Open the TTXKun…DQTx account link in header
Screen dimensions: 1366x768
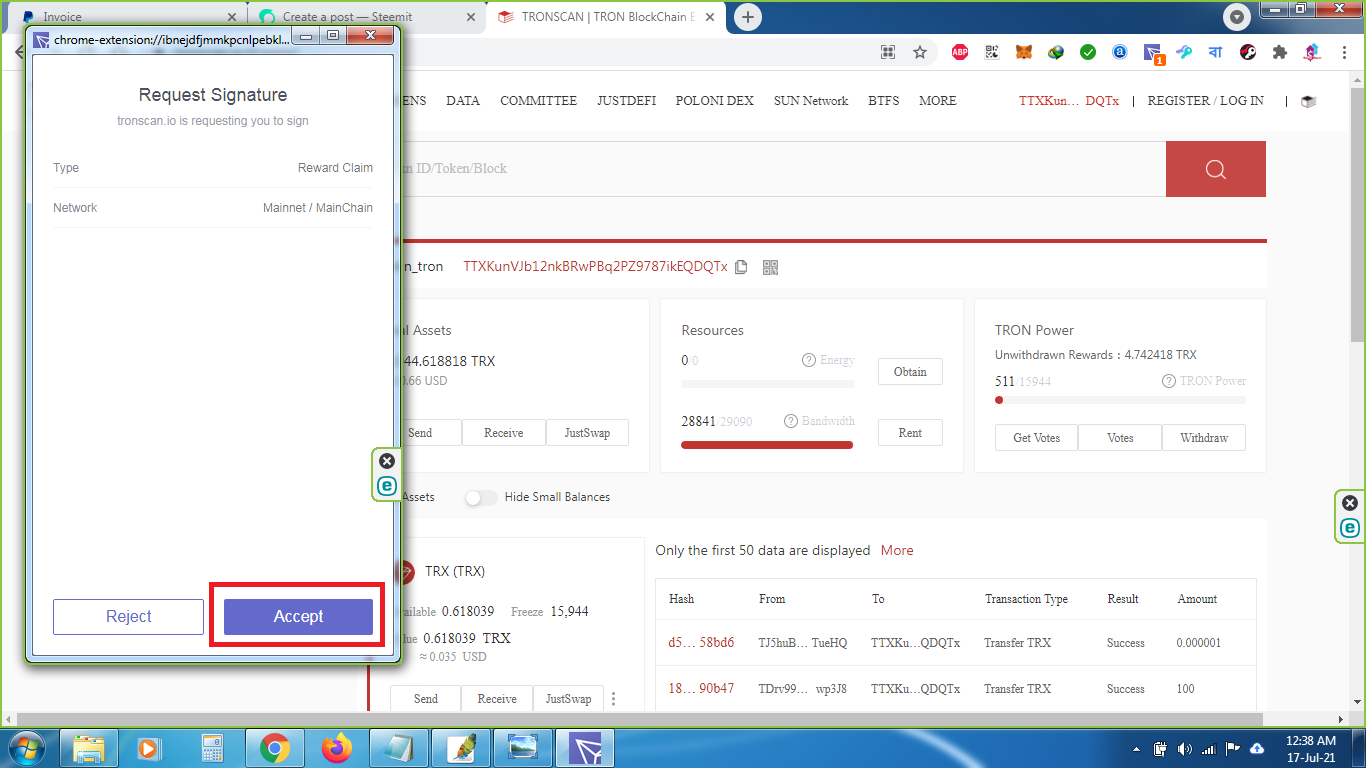click(x=1069, y=101)
